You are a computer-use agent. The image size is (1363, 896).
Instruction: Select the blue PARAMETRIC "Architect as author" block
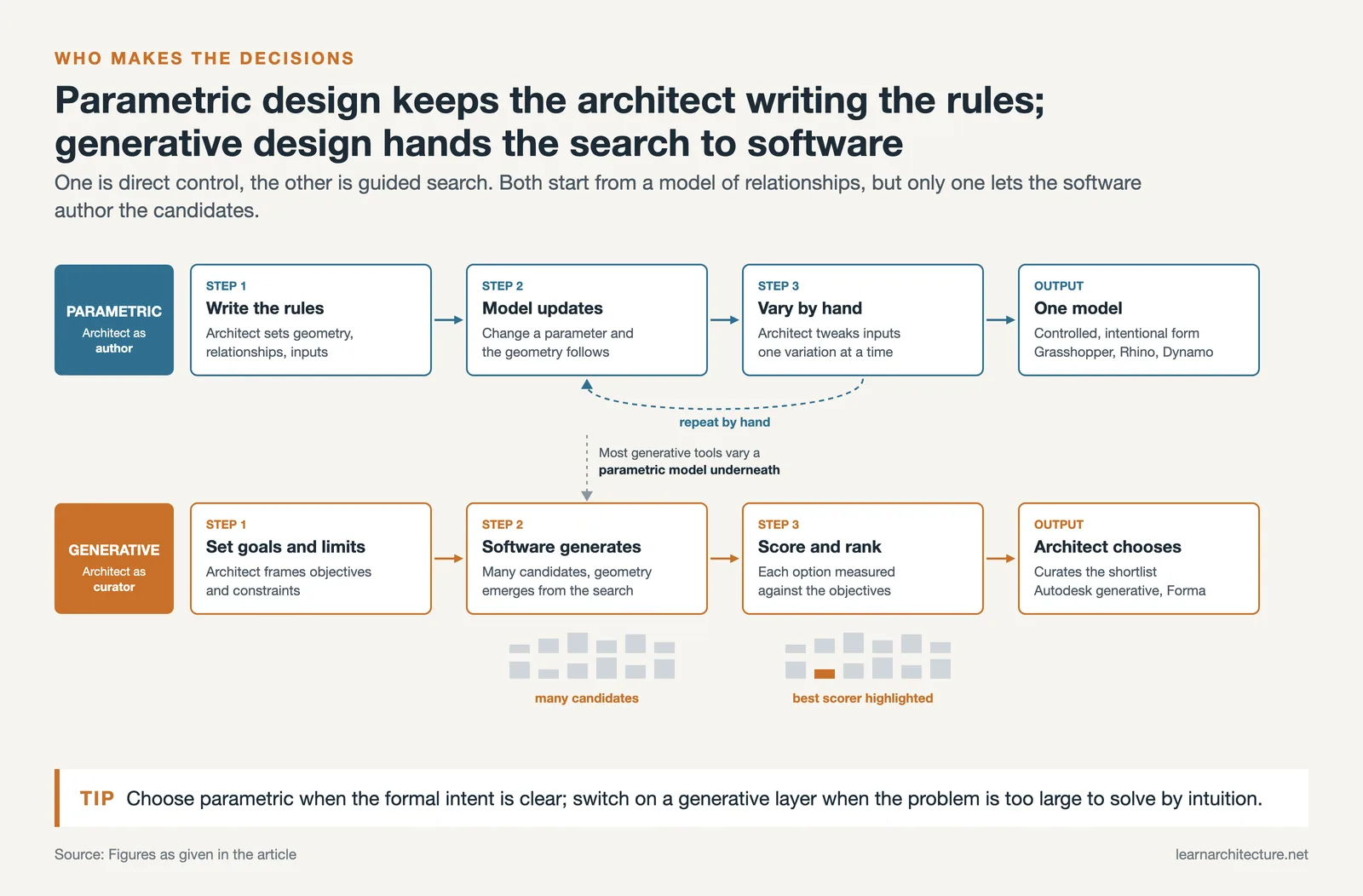(x=114, y=320)
